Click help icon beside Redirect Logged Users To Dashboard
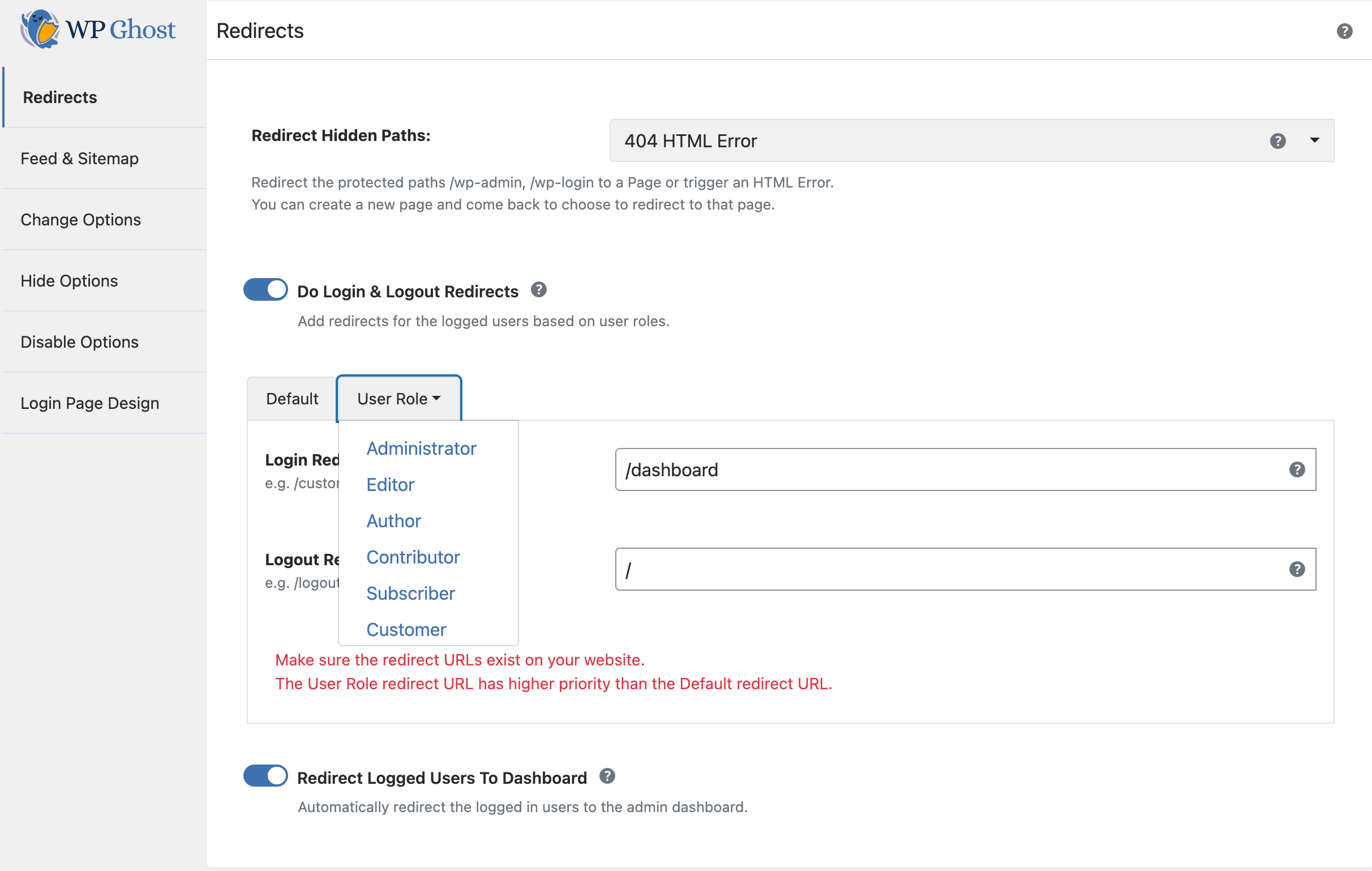Image resolution: width=1372 pixels, height=871 pixels. 607,776
